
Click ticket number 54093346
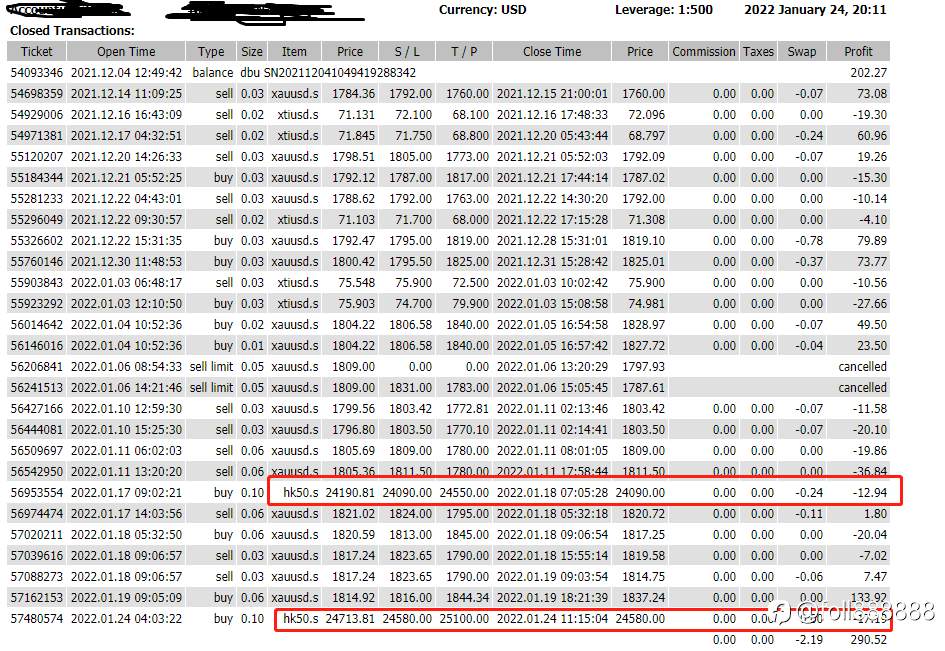(36, 73)
